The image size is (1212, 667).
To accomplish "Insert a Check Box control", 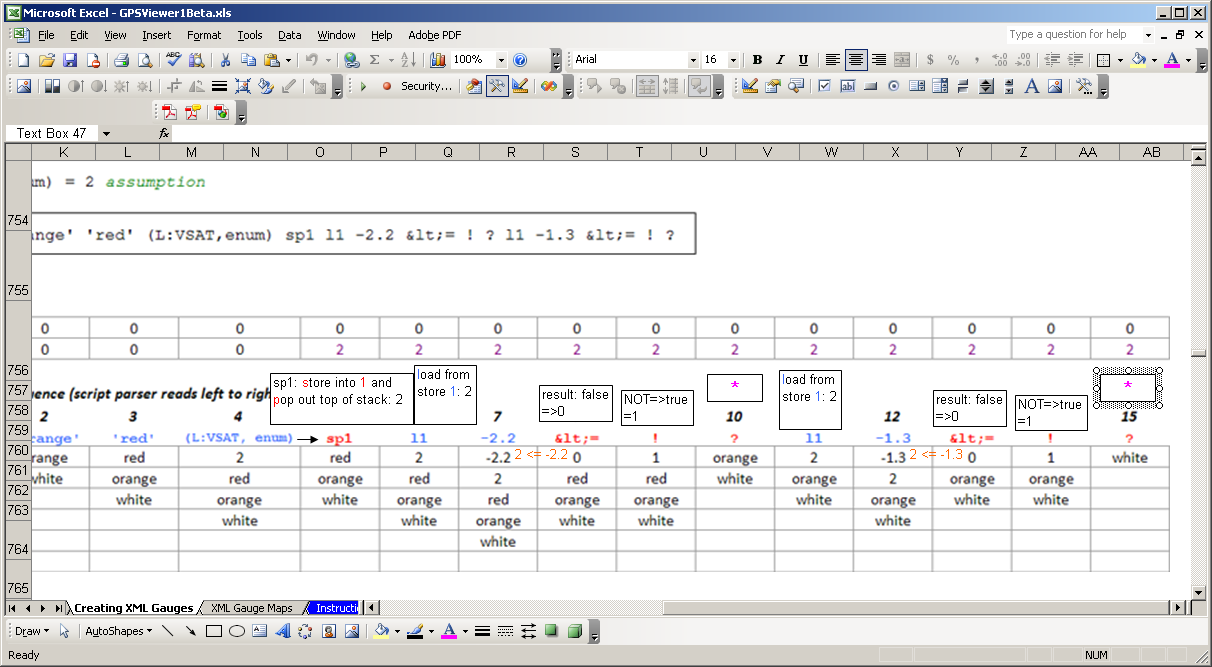I will click(825, 86).
